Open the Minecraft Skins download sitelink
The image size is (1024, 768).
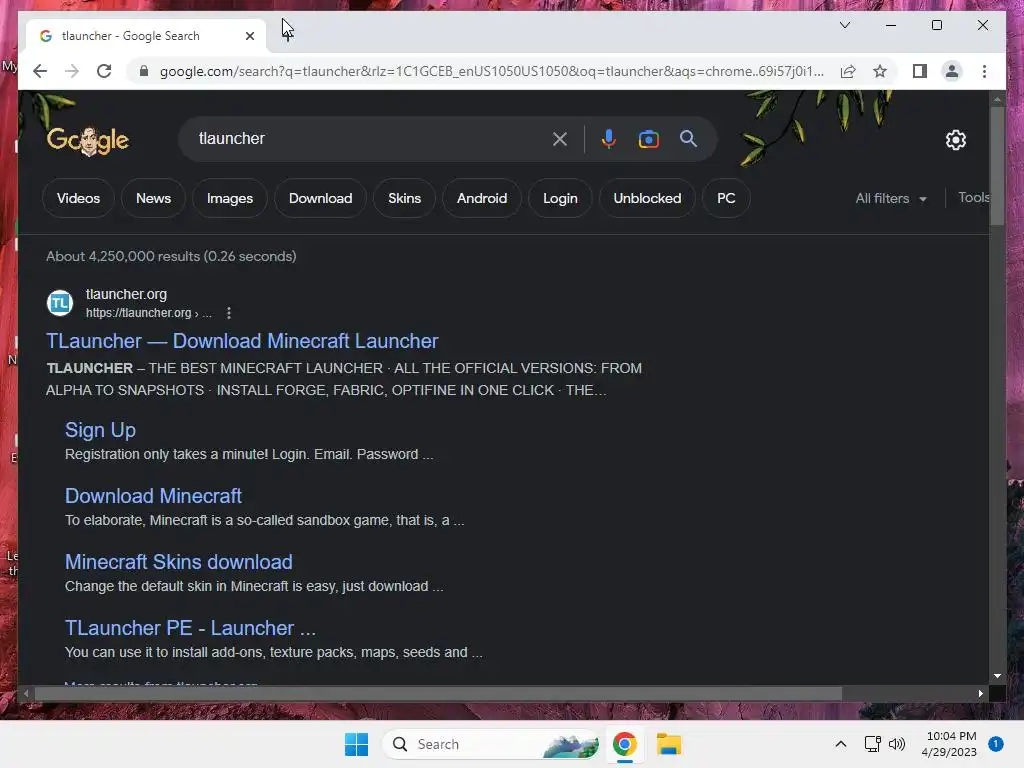point(179,562)
